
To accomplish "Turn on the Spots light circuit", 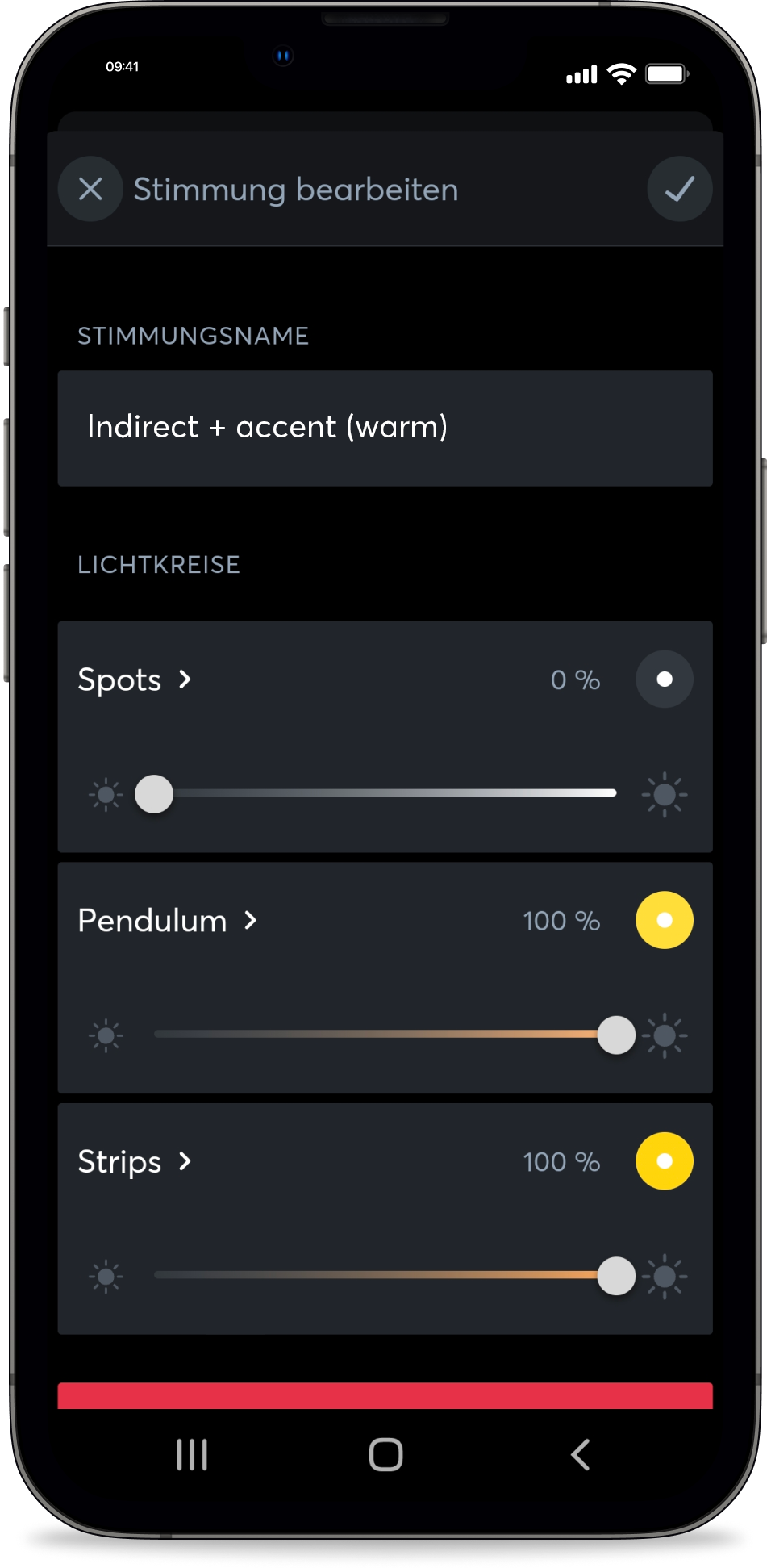I will click(665, 679).
